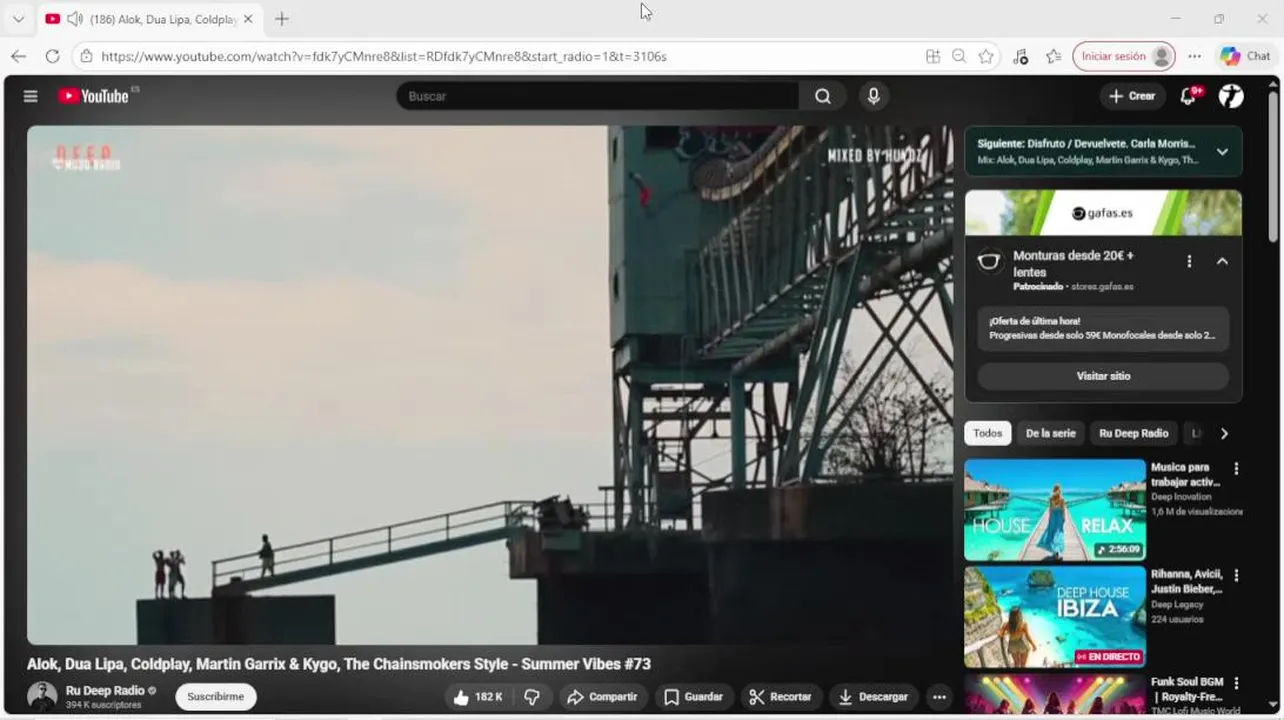Clip the video with Recortar

tap(781, 697)
